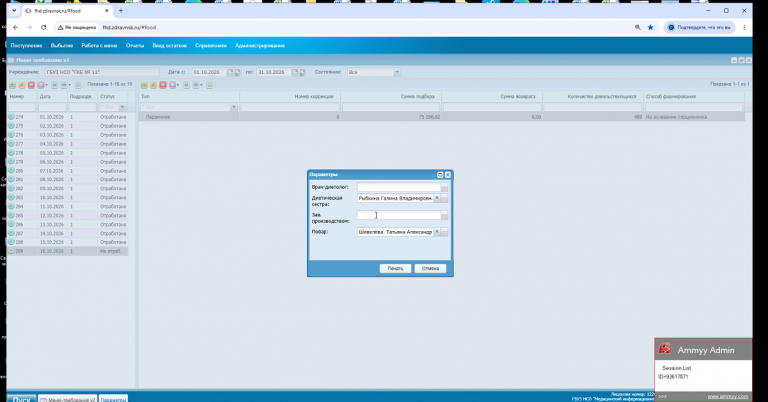Click green add icon in right grid toolbar
768x402 pixels.
point(144,85)
